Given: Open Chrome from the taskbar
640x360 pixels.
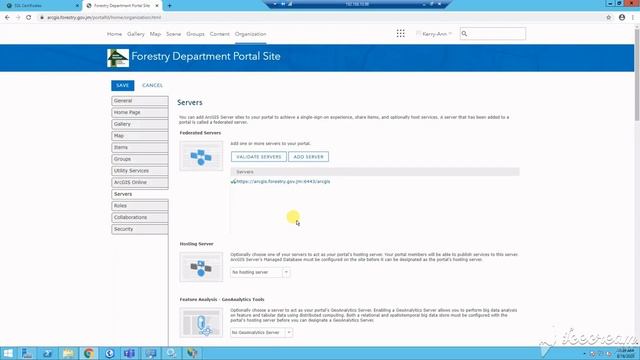Looking at the screenshot, I should tap(89, 353).
